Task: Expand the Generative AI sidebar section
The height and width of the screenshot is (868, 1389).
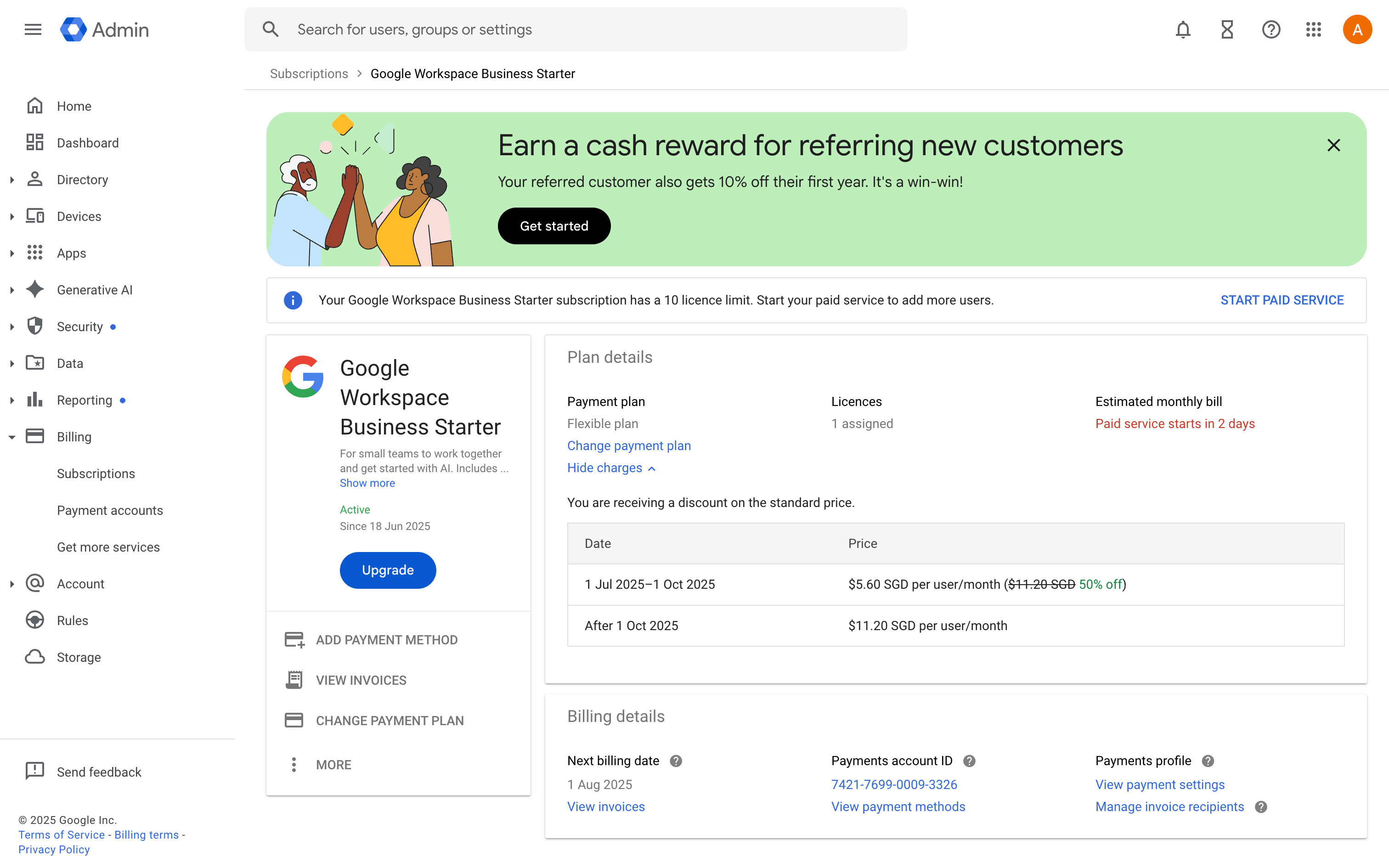Action: (12, 290)
